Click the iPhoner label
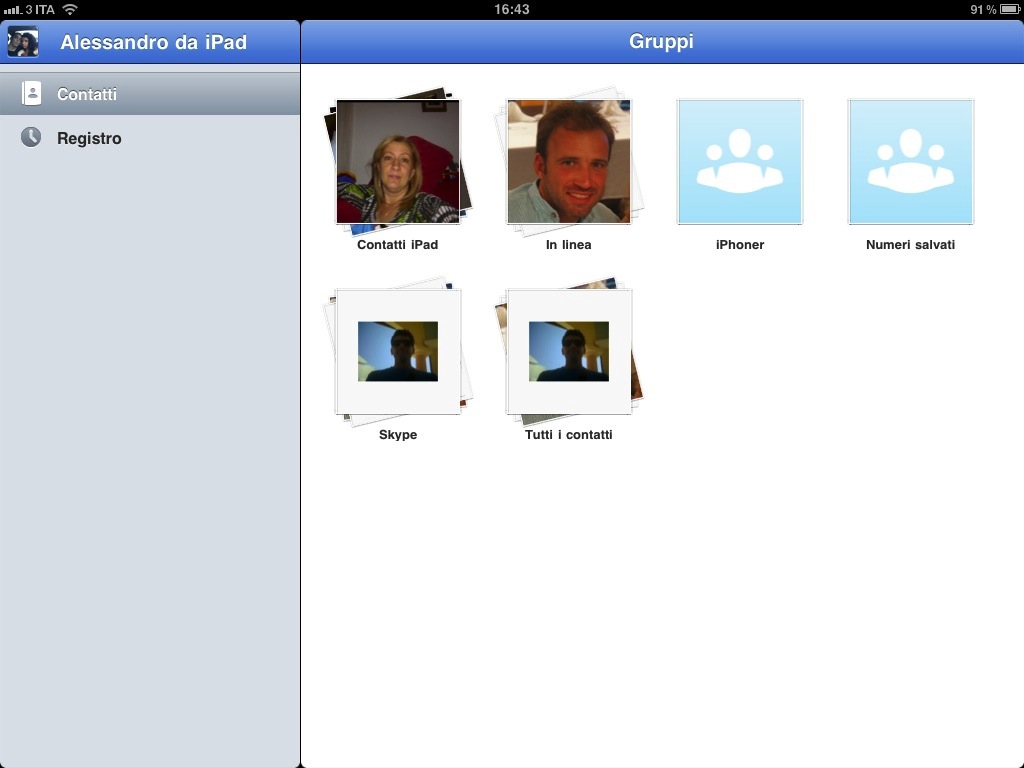This screenshot has height=768, width=1024. (x=740, y=245)
